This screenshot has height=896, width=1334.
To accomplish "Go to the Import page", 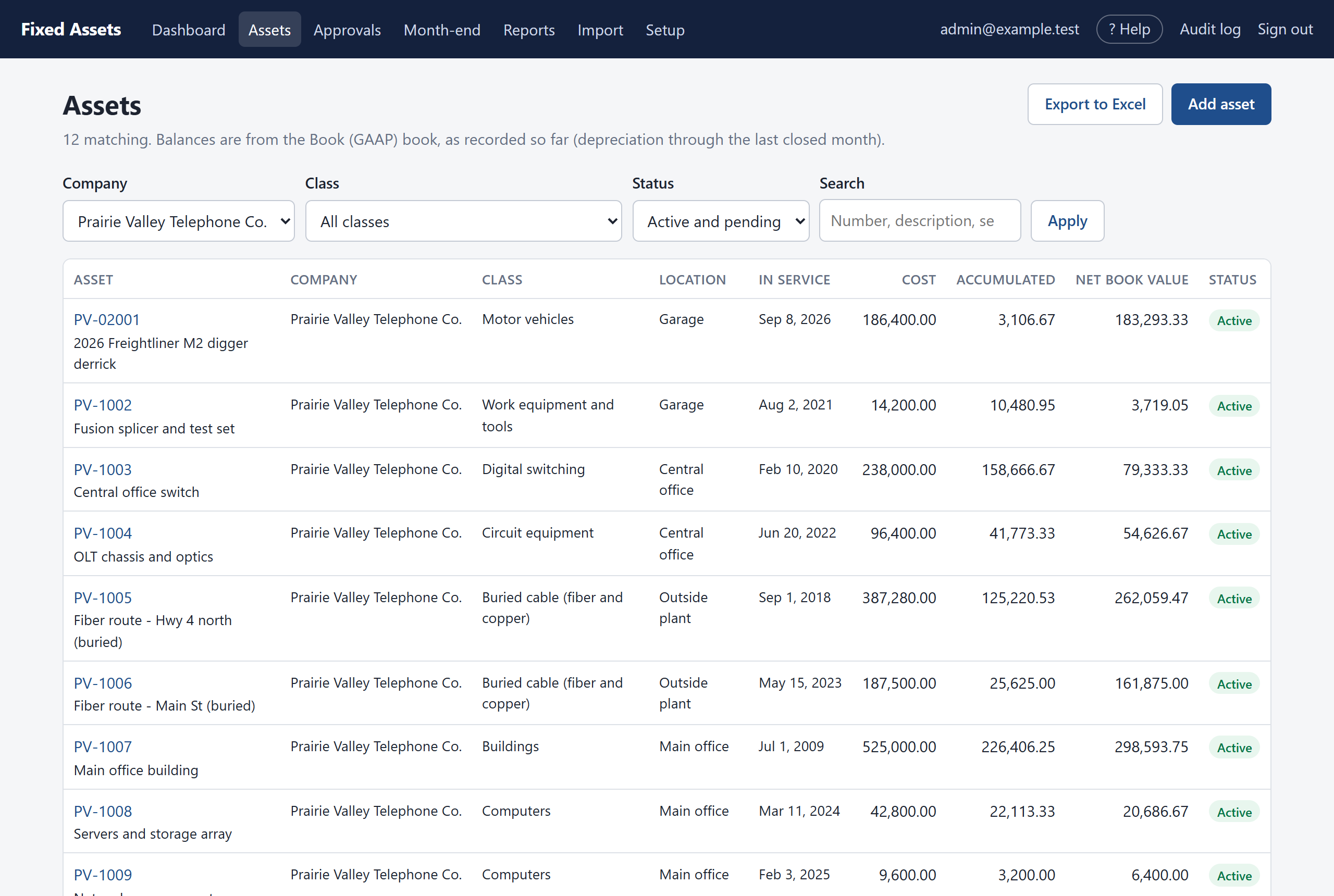I will (600, 30).
